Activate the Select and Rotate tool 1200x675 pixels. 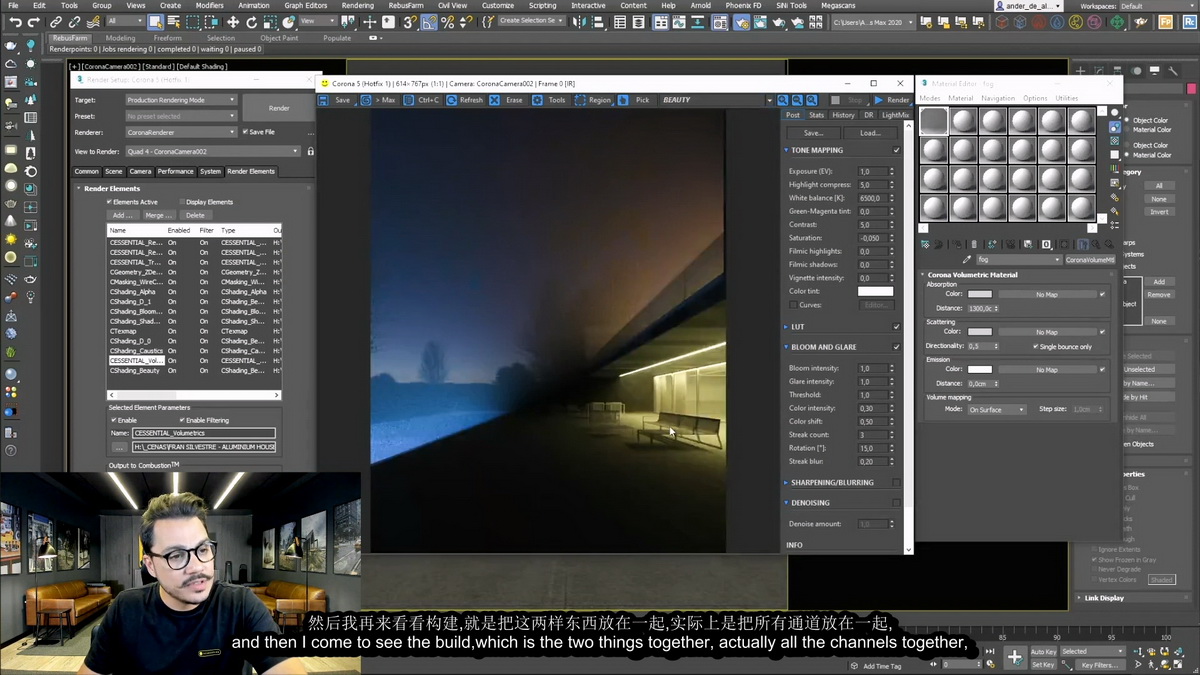click(x=251, y=22)
